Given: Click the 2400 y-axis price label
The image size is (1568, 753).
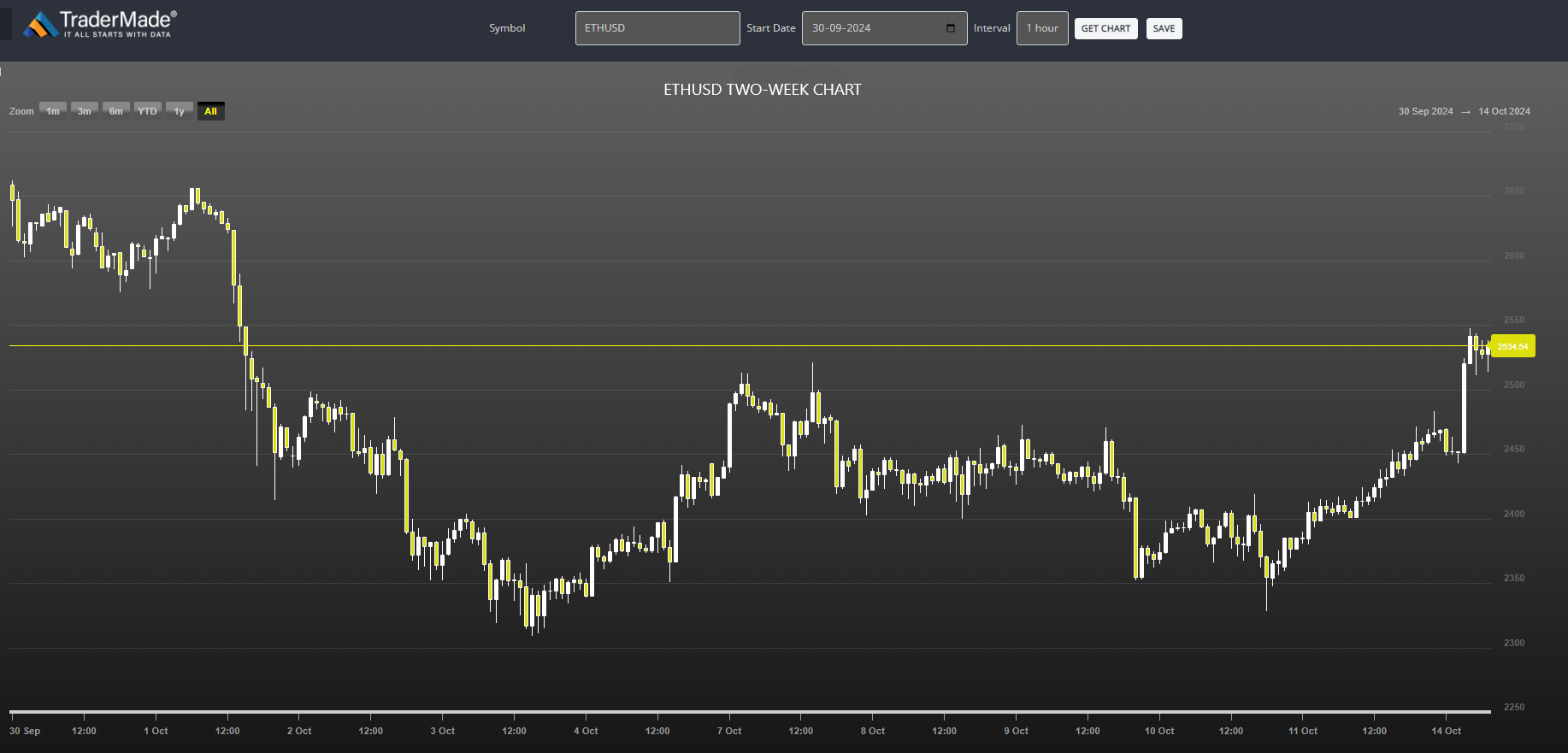Looking at the screenshot, I should 1514,514.
